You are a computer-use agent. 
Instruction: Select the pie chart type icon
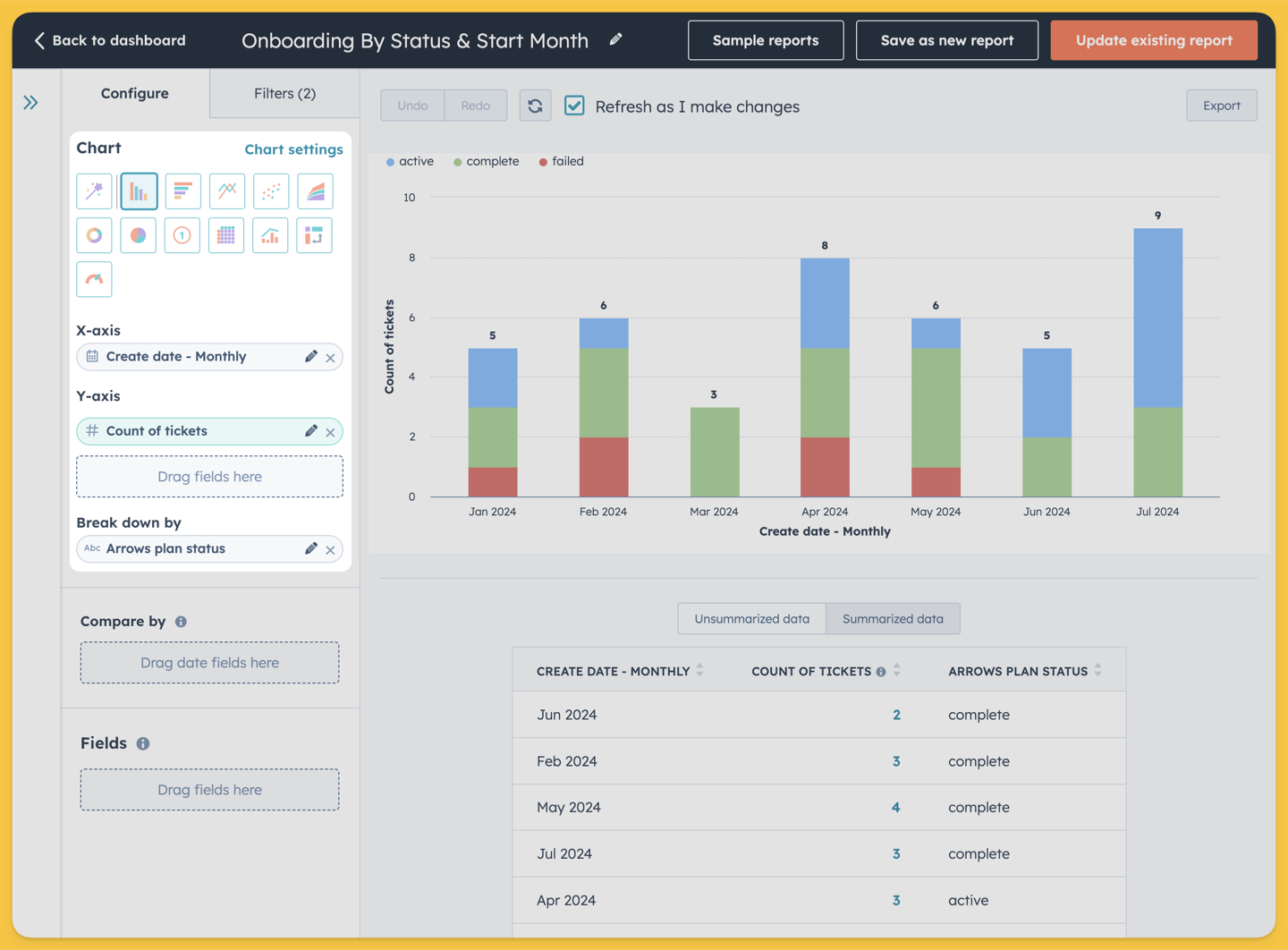point(138,235)
